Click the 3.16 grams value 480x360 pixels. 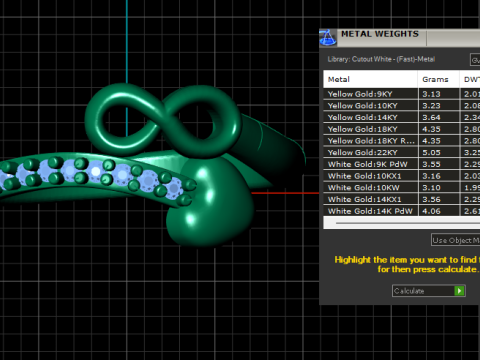click(x=431, y=176)
